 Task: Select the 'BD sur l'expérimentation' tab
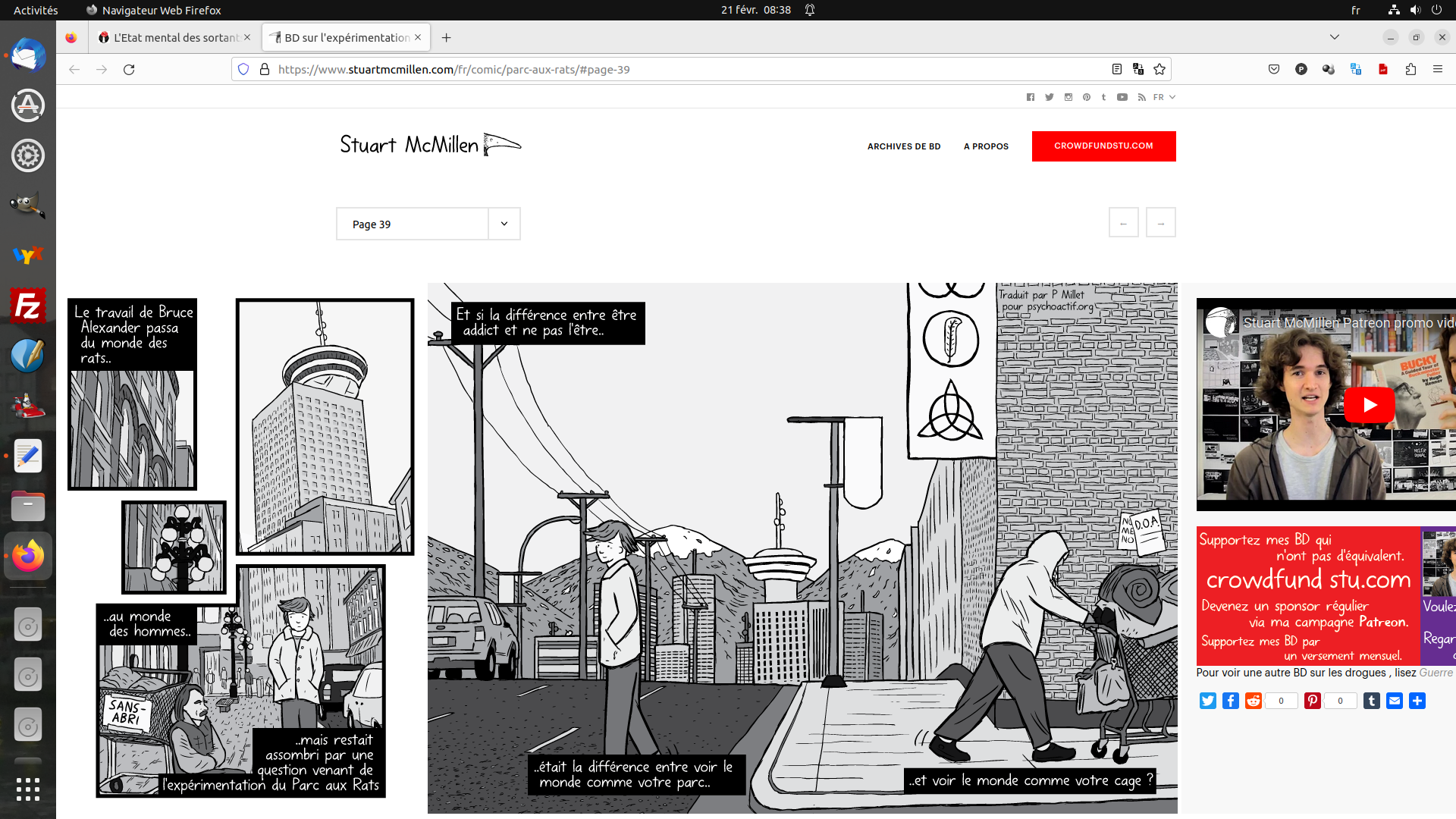pos(347,37)
